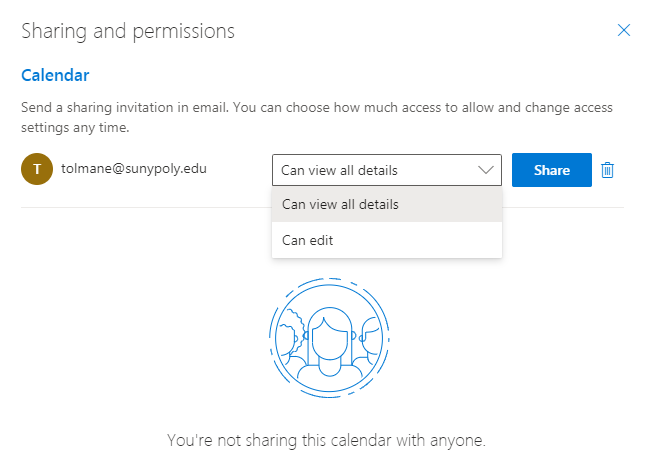This screenshot has width=647, height=467.
Task: Choose 'Can view all details' from the list
Action: (341, 204)
